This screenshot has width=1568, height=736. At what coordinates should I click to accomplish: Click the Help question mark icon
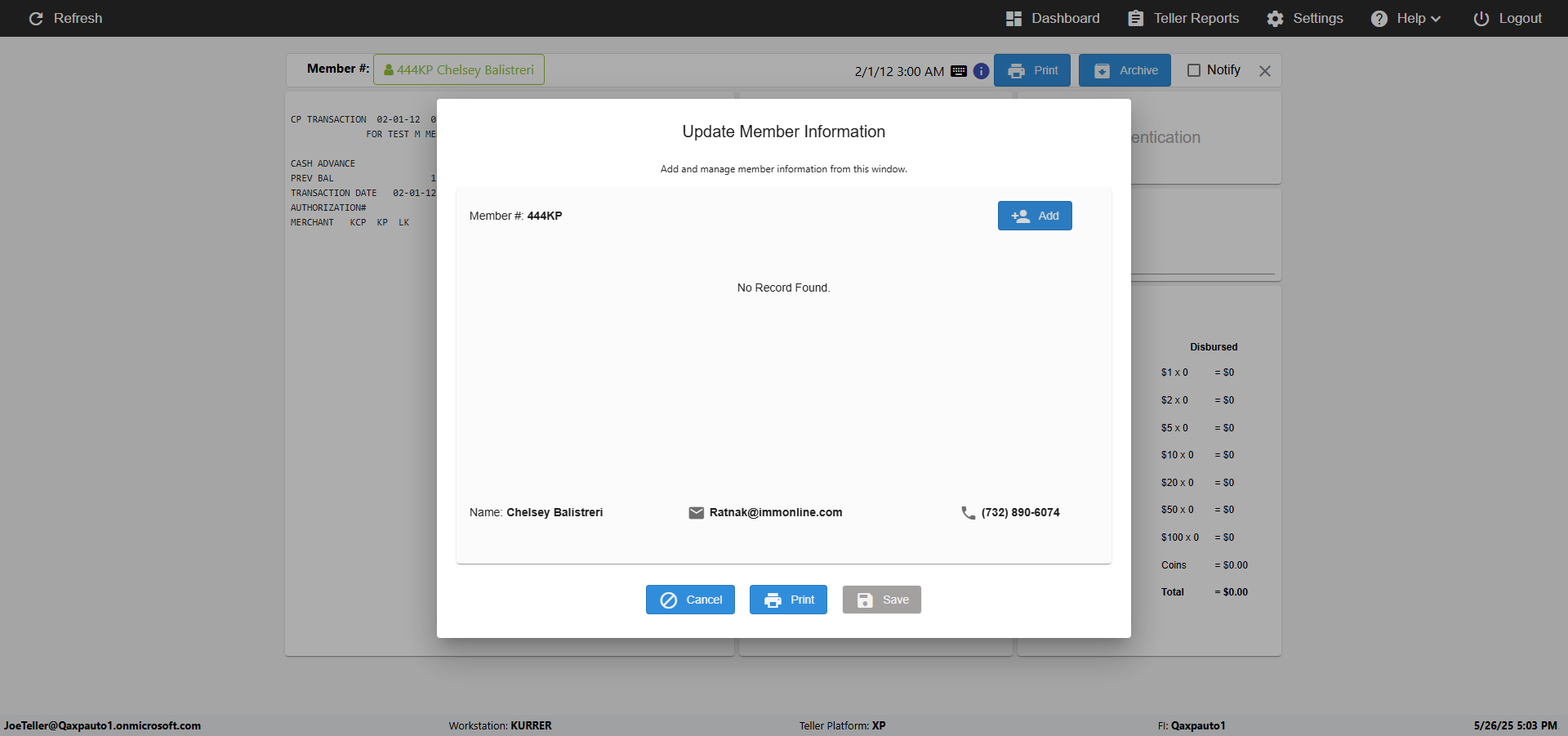tap(1379, 19)
